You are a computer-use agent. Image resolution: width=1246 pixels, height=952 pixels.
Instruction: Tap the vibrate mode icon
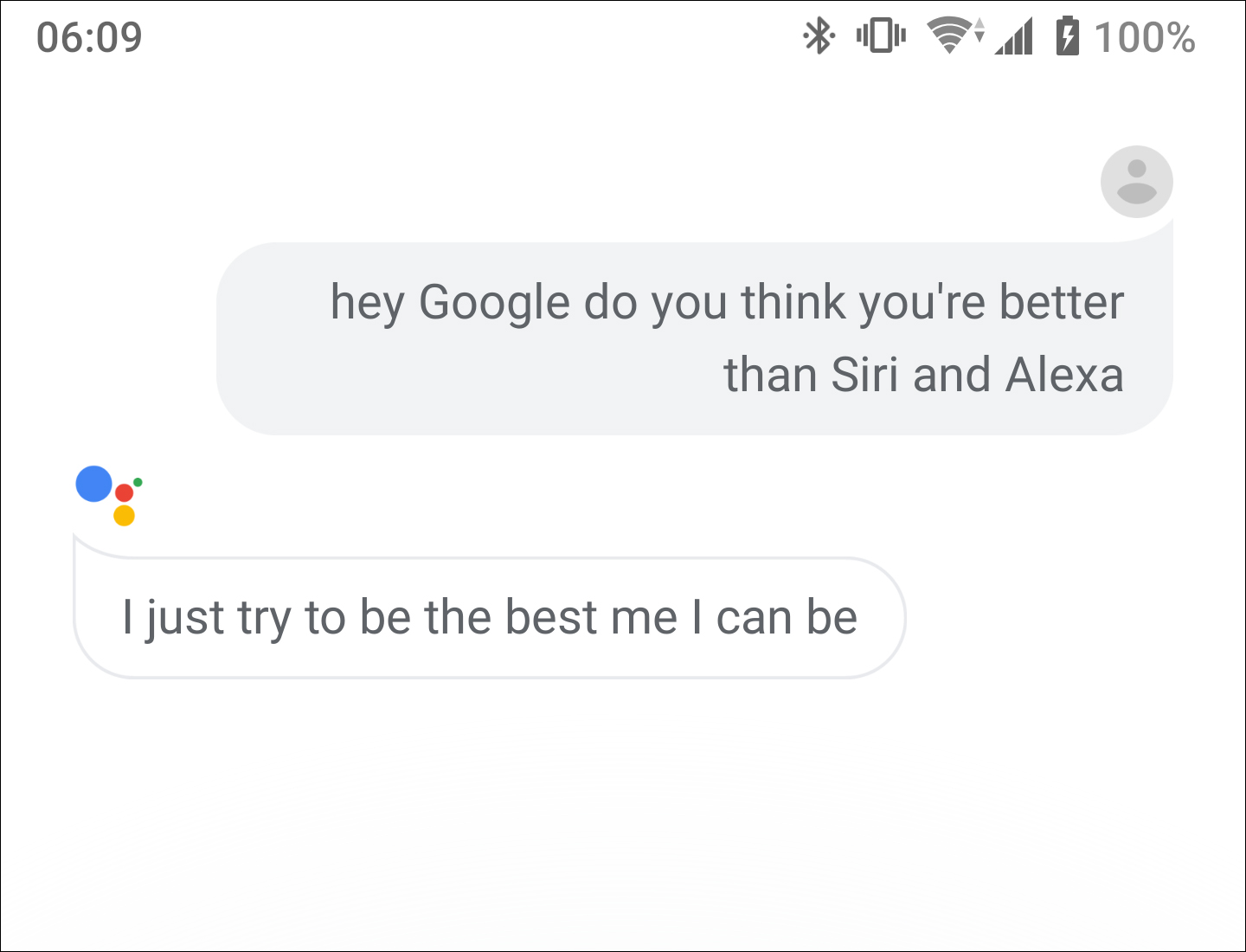(881, 36)
